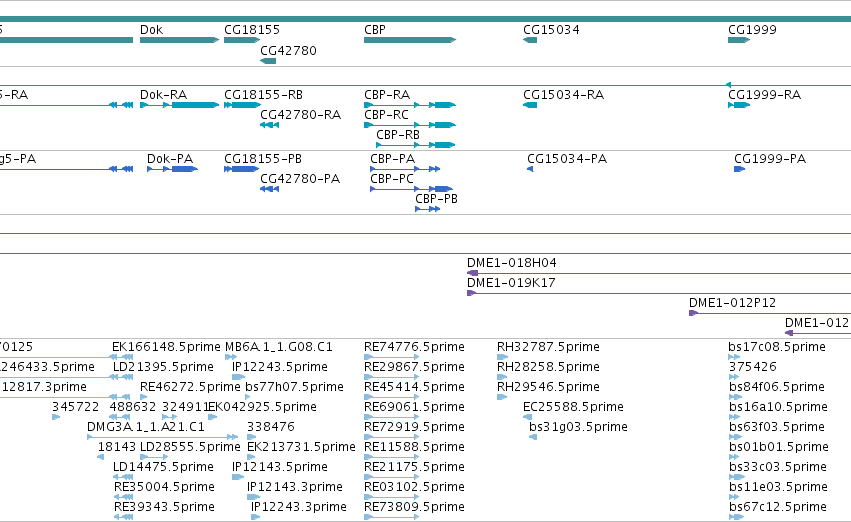Click RE46272.5prime EST label

click(x=190, y=387)
